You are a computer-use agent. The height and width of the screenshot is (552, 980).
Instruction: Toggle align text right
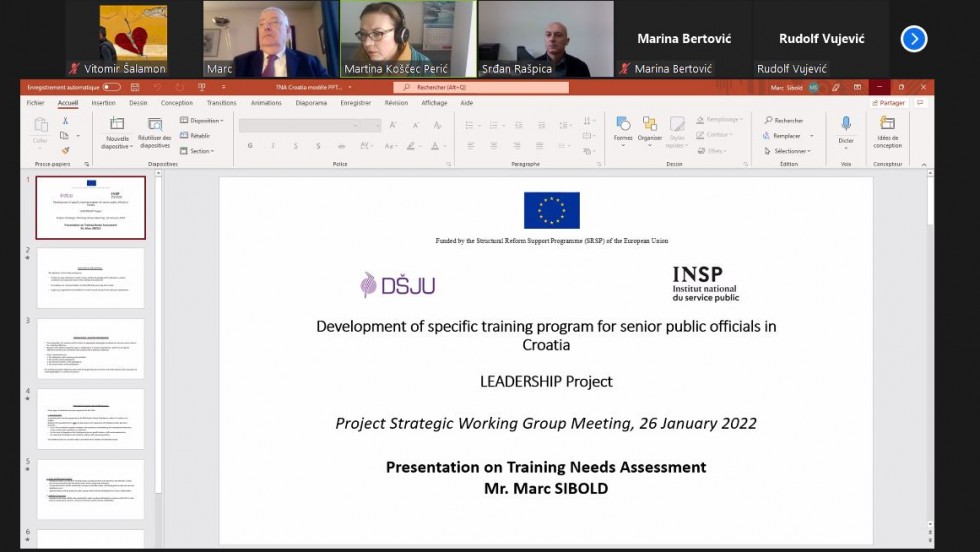coord(516,146)
